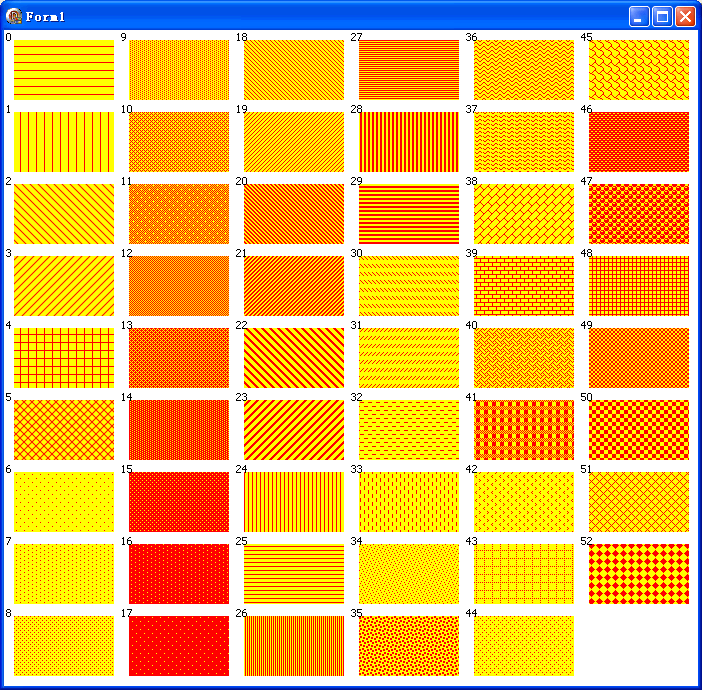Viewport: 702px width, 690px height.
Task: Click the number label 9
Action: tap(124, 37)
